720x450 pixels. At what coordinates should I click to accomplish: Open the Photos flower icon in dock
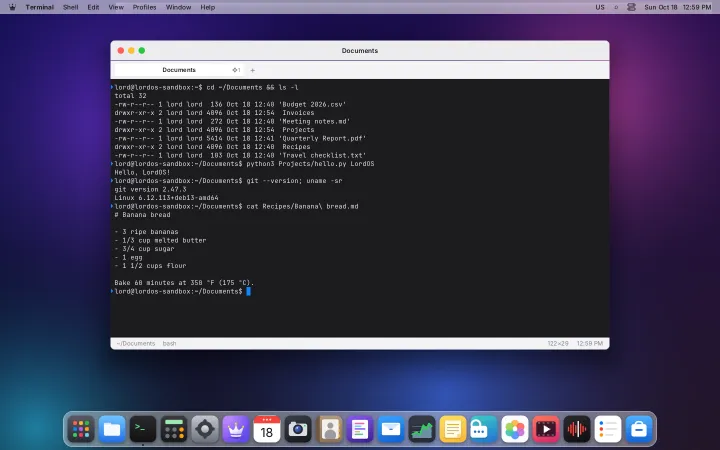pos(515,429)
